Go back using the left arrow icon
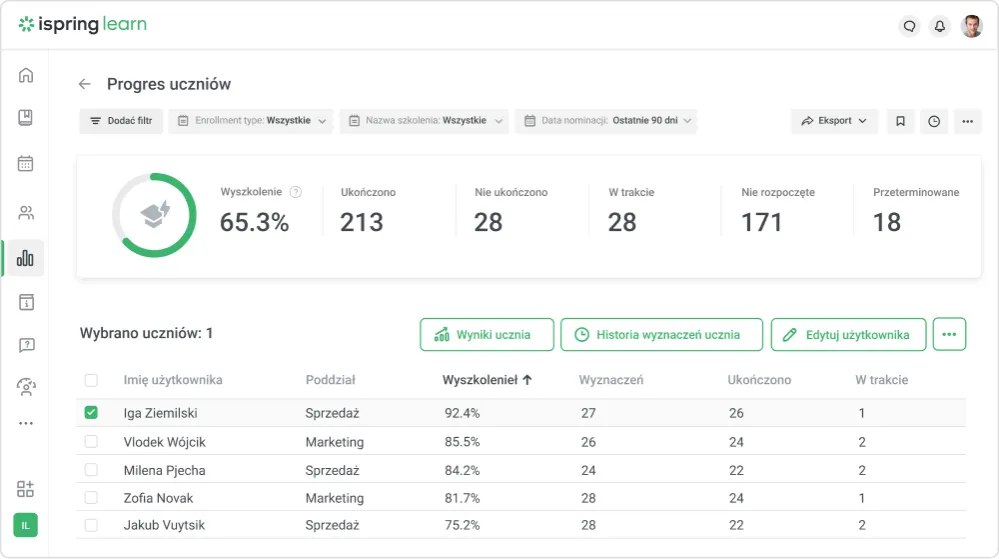 coord(85,85)
